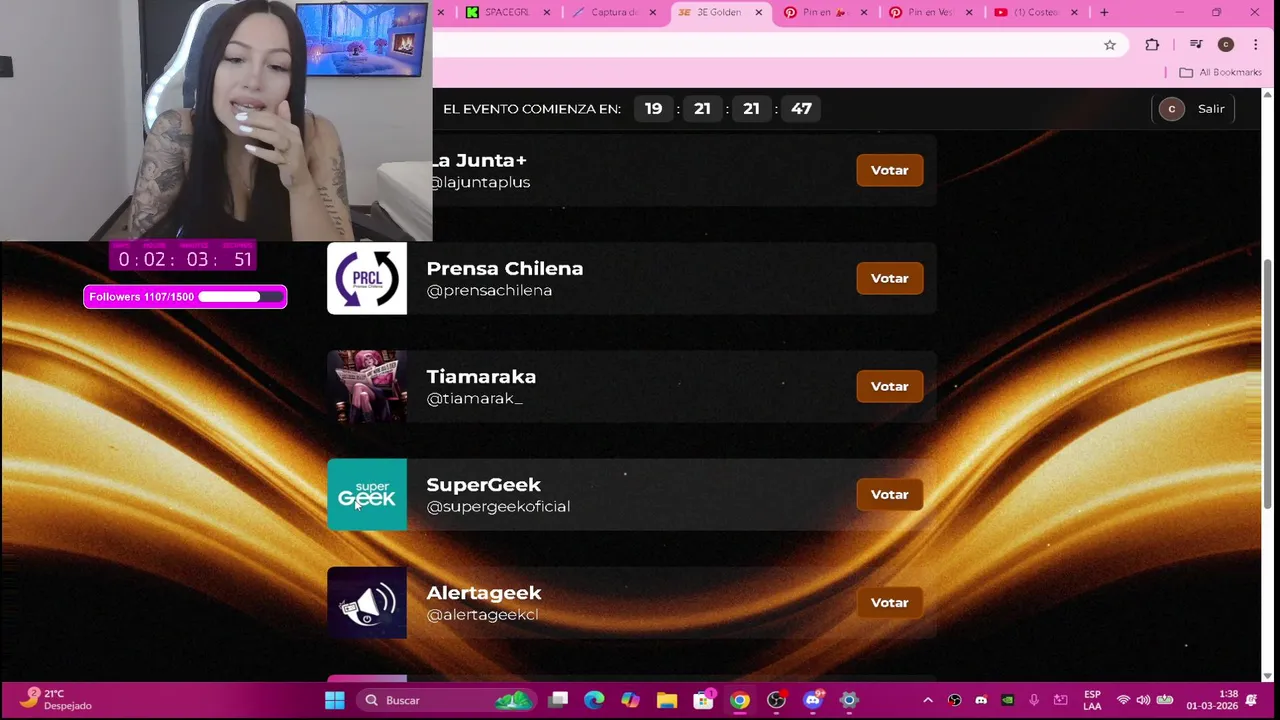Vote for SuperGeek
The image size is (1280, 720).
[889, 494]
